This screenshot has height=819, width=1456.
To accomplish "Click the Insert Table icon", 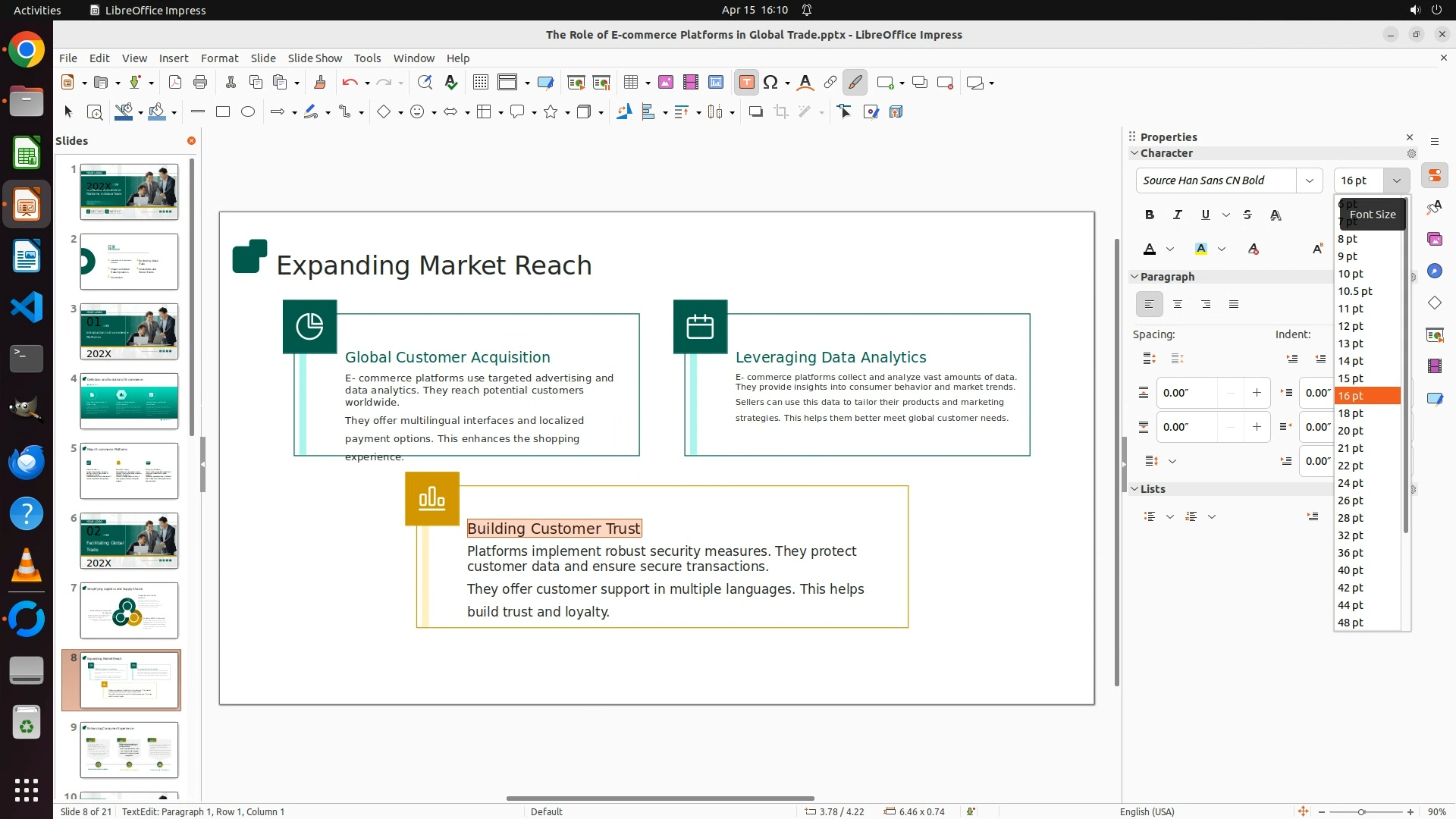I will click(630, 83).
